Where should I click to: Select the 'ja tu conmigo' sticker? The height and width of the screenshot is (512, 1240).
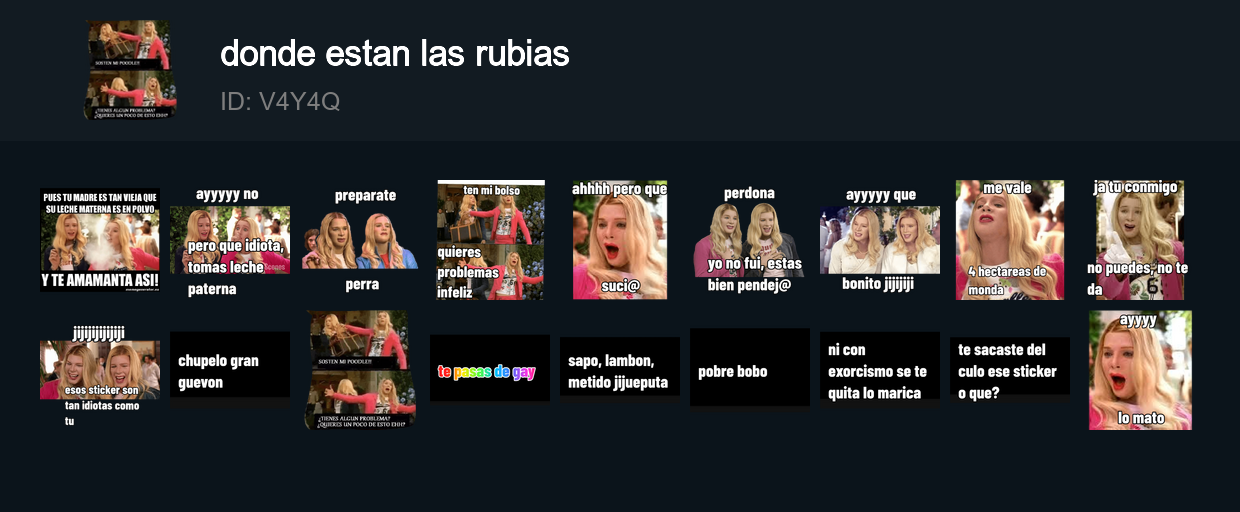1139,240
